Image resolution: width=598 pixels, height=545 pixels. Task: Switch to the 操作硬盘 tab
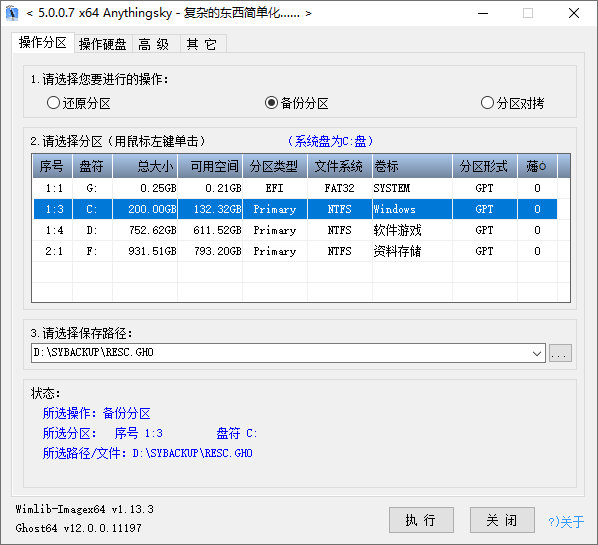point(103,44)
